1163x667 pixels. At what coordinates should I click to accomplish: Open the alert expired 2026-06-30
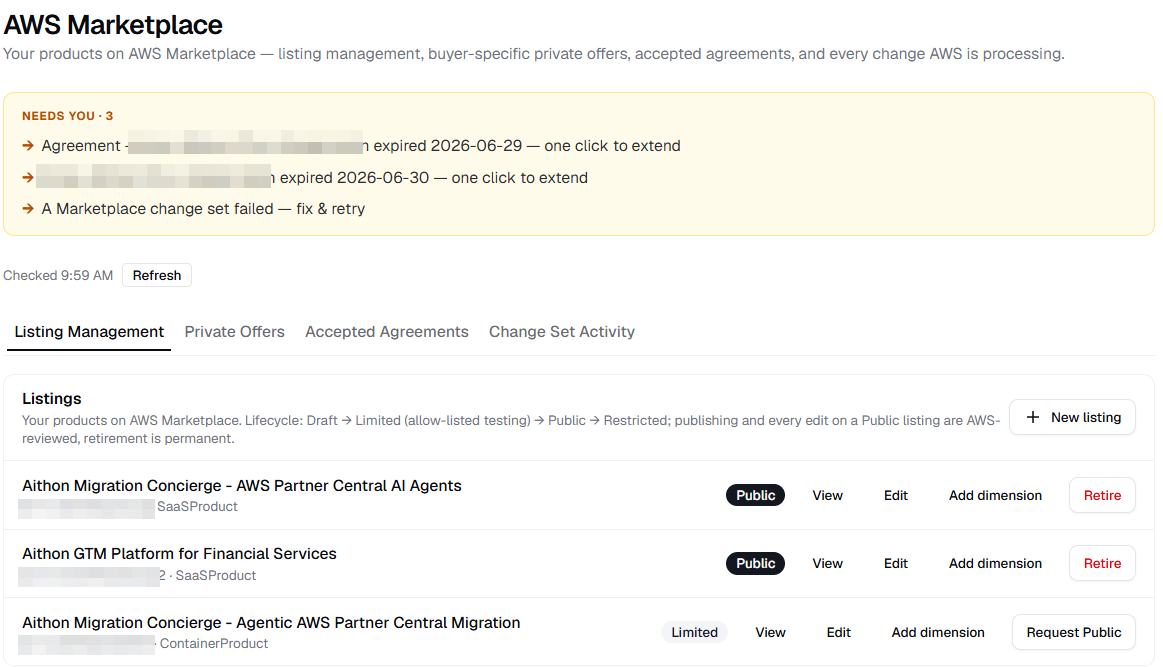(x=312, y=178)
